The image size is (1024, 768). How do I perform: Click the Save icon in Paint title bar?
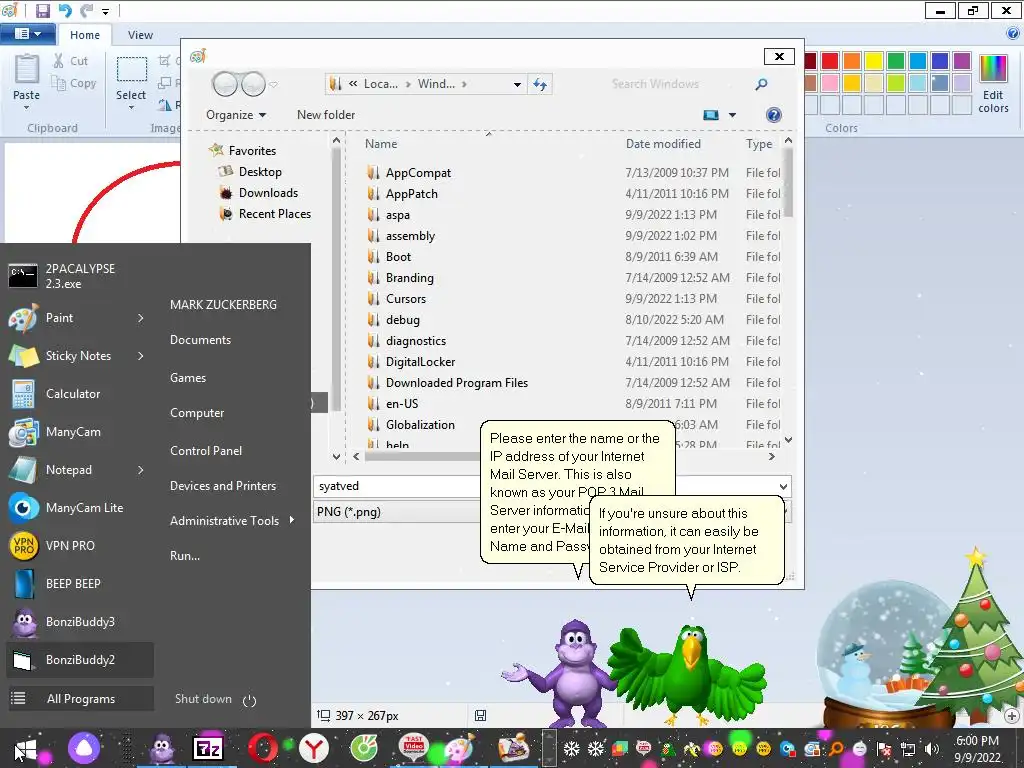click(42, 10)
